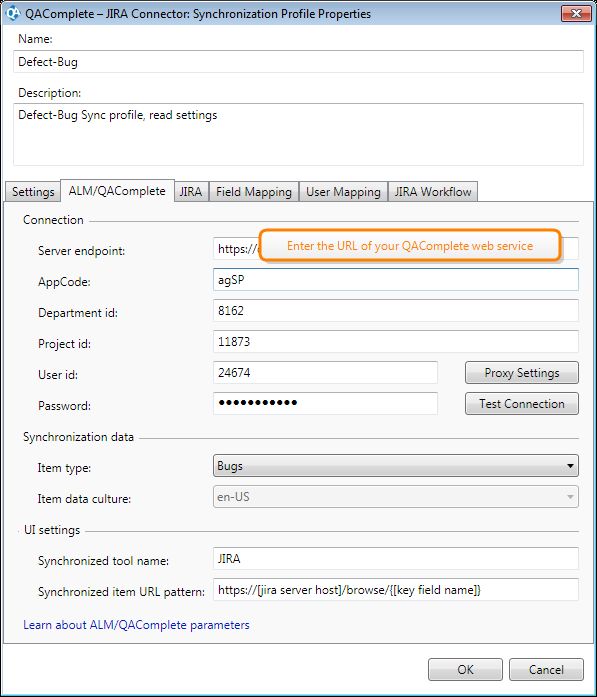Click the Cancel button

pos(546,670)
